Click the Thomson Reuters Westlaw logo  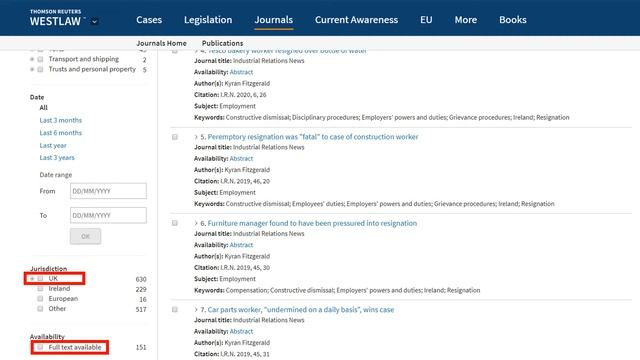(x=56, y=18)
